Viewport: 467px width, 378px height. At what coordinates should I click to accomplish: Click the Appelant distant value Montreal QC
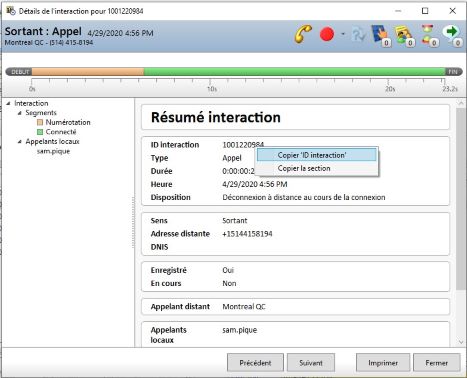244,307
